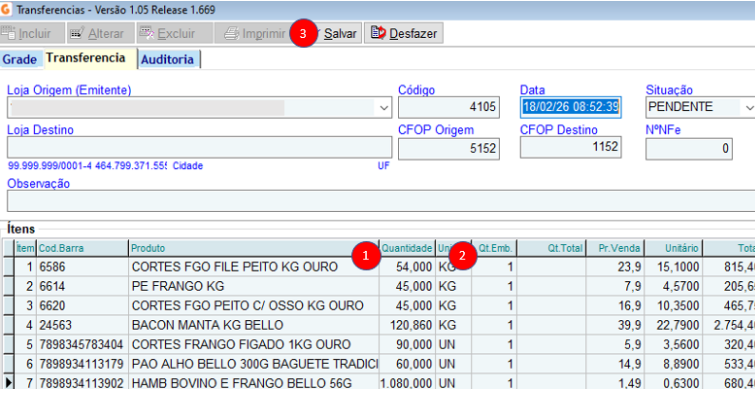Open the Auditoria tab

pos(168,59)
